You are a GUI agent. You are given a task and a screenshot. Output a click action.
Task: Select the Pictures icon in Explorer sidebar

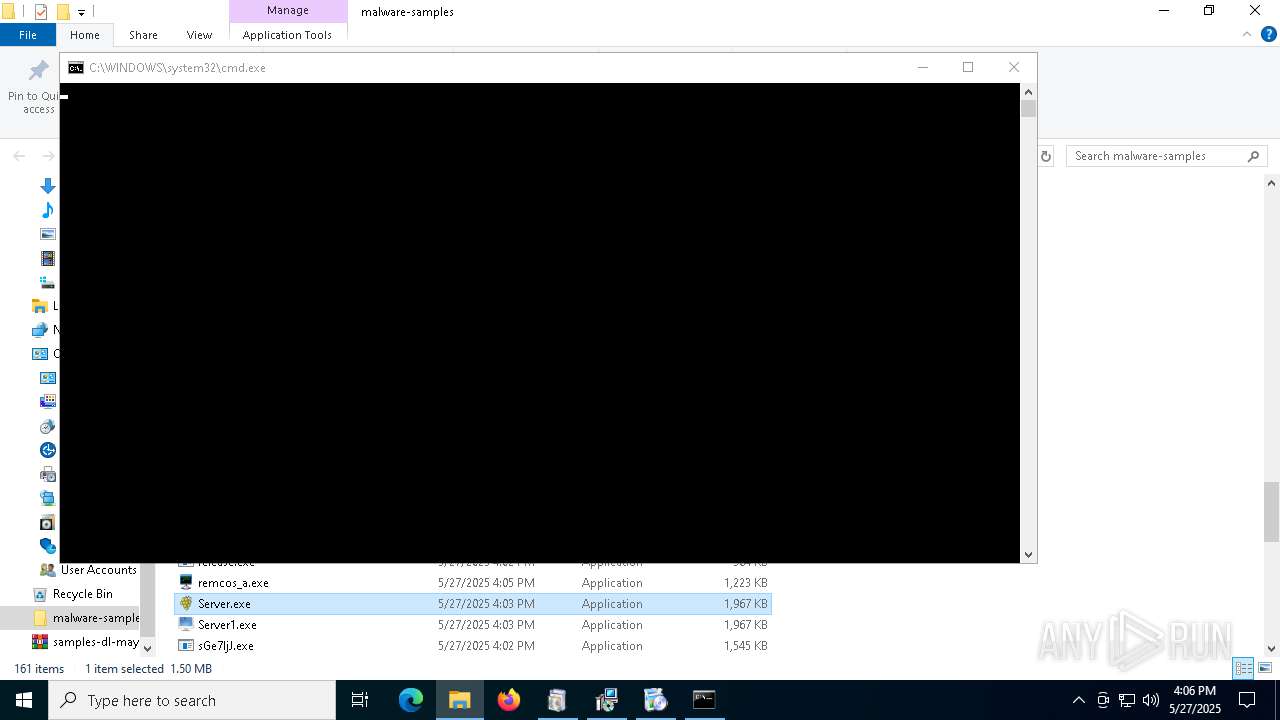click(x=47, y=234)
